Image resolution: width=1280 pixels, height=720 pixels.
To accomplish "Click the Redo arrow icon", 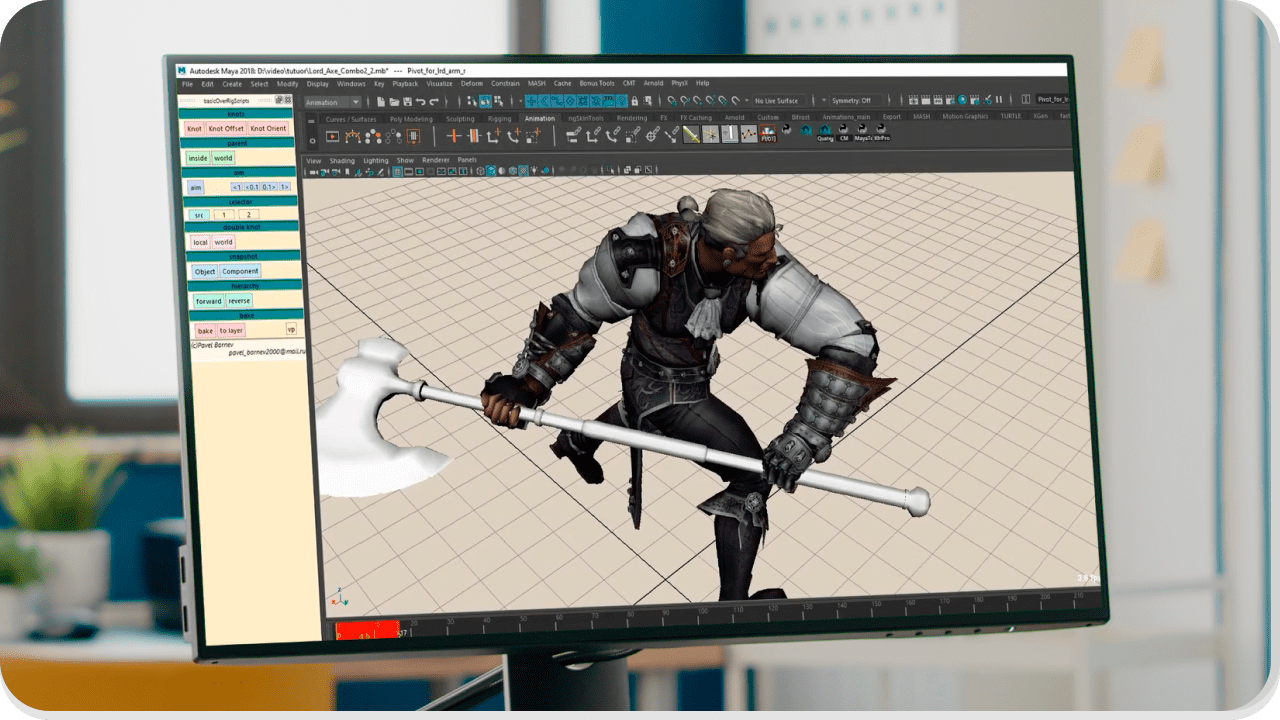I will 434,102.
